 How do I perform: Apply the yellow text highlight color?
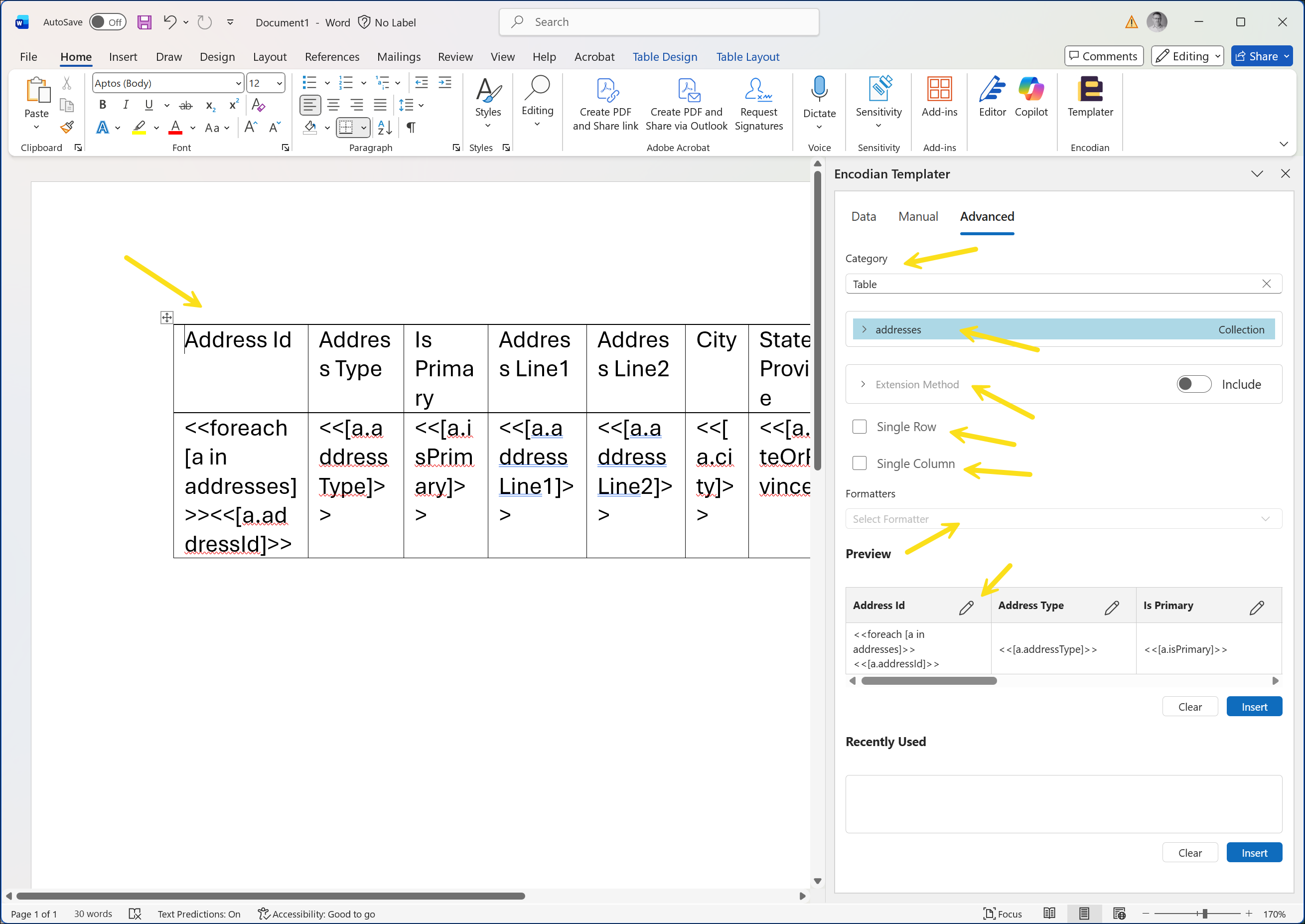pos(139,128)
